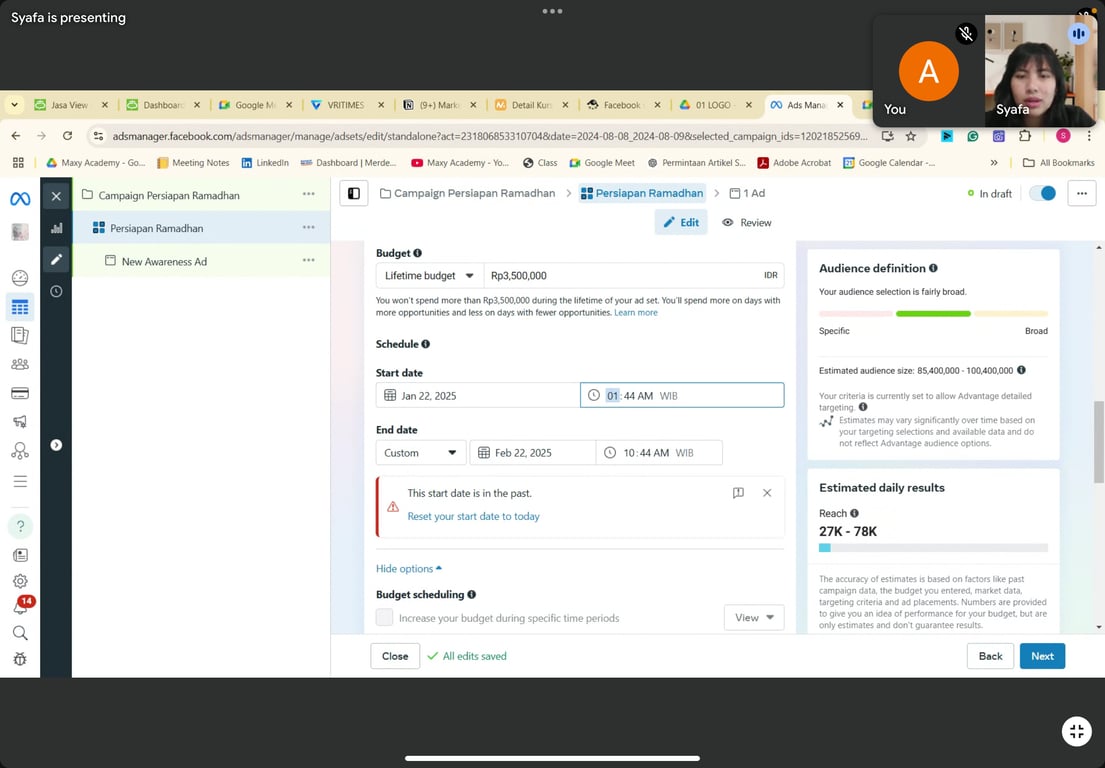Screen dimensions: 1105x768
Task: Show info for Reach estimate
Action: [x=854, y=514]
